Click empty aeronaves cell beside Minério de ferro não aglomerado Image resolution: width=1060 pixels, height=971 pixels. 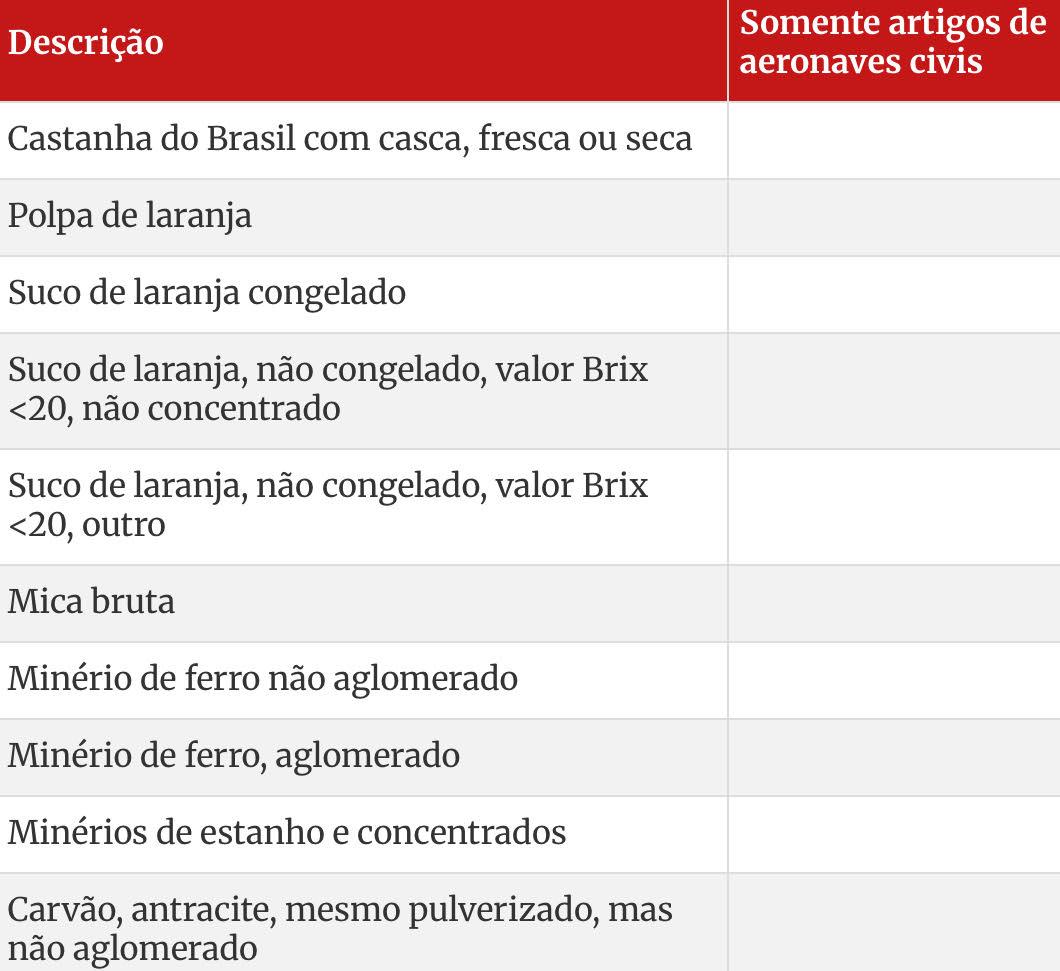point(893,679)
